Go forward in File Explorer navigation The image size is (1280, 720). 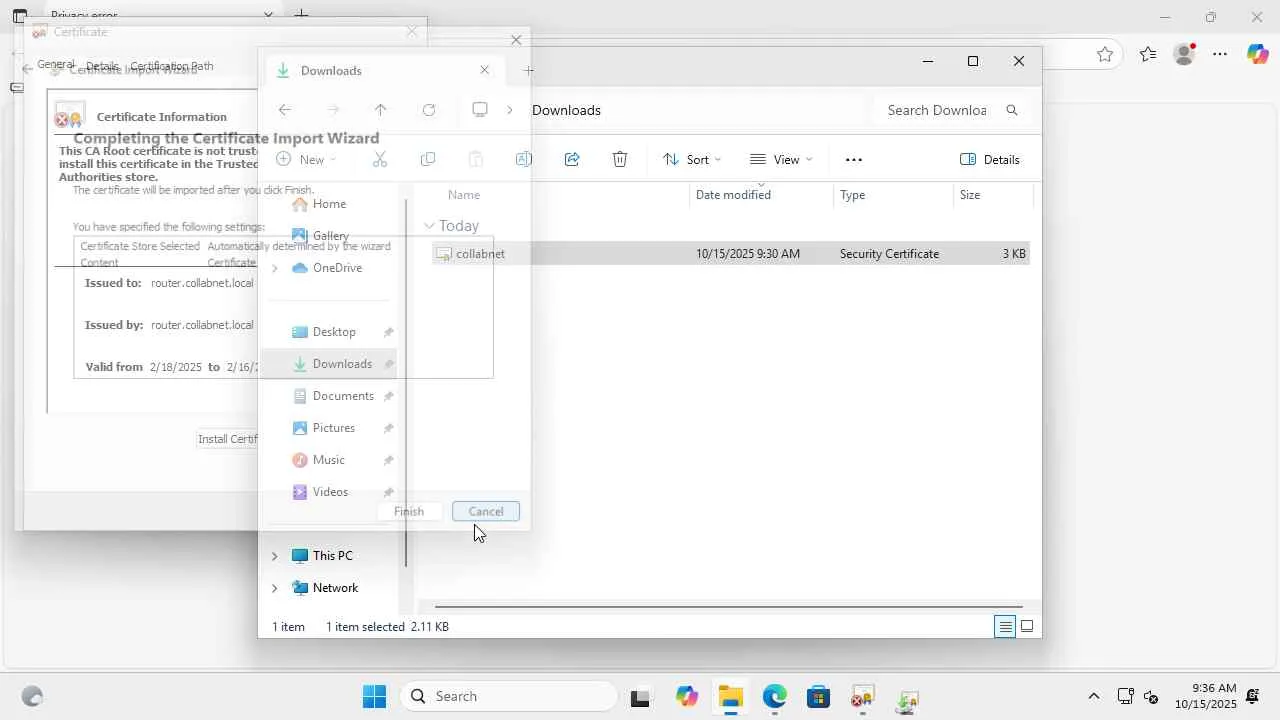tap(333, 110)
